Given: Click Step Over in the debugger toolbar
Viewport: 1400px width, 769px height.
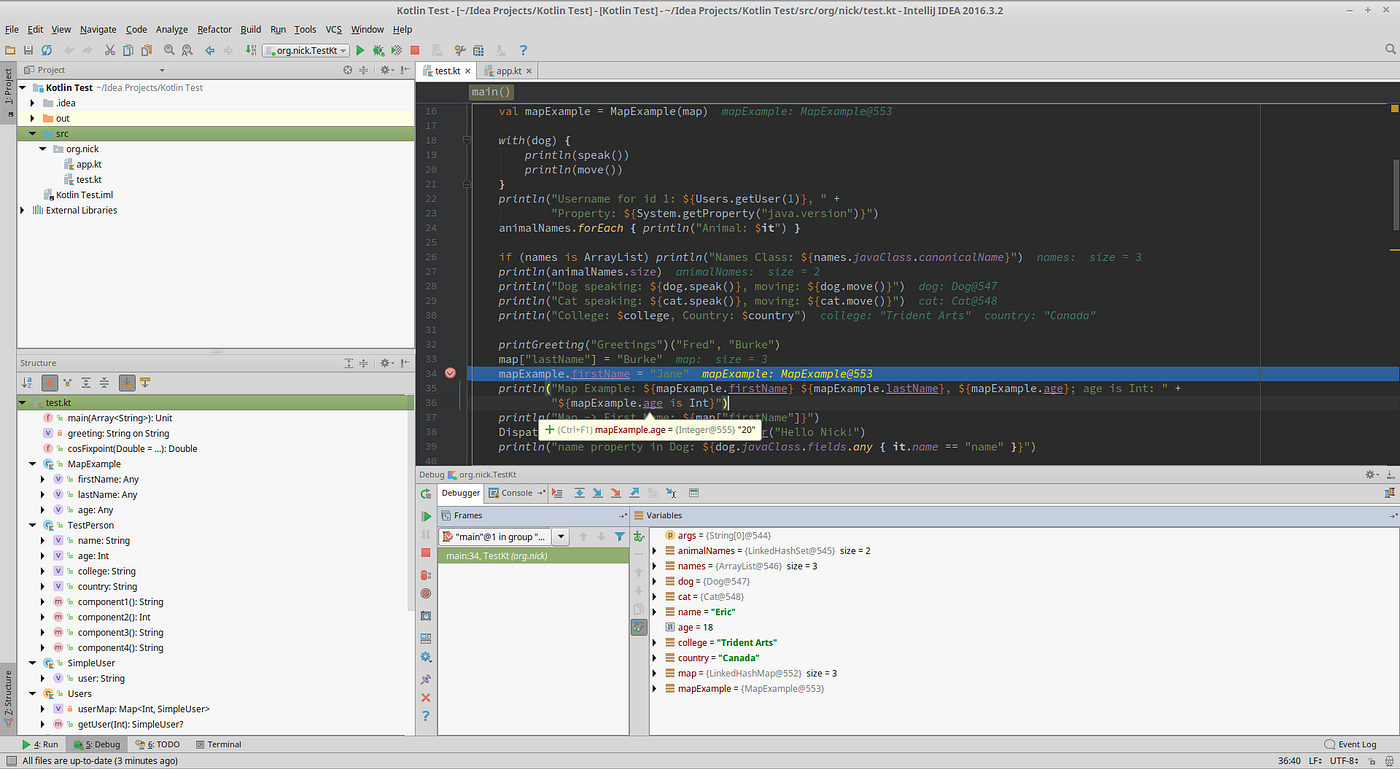Looking at the screenshot, I should click(579, 493).
